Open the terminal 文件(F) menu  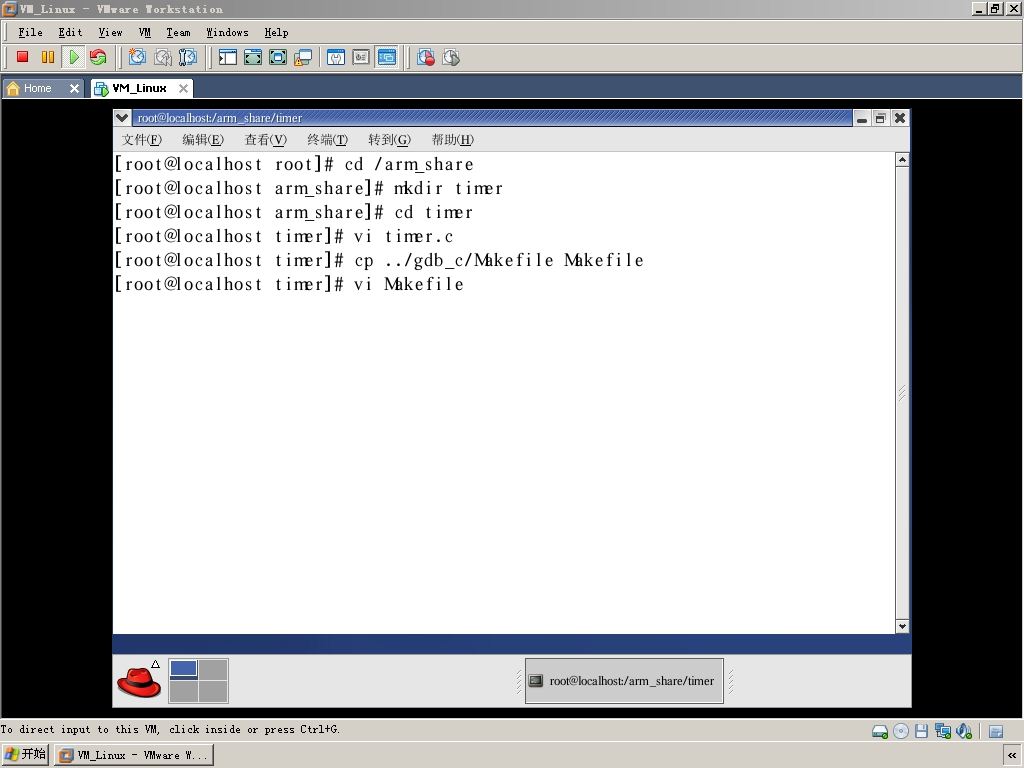(x=142, y=140)
